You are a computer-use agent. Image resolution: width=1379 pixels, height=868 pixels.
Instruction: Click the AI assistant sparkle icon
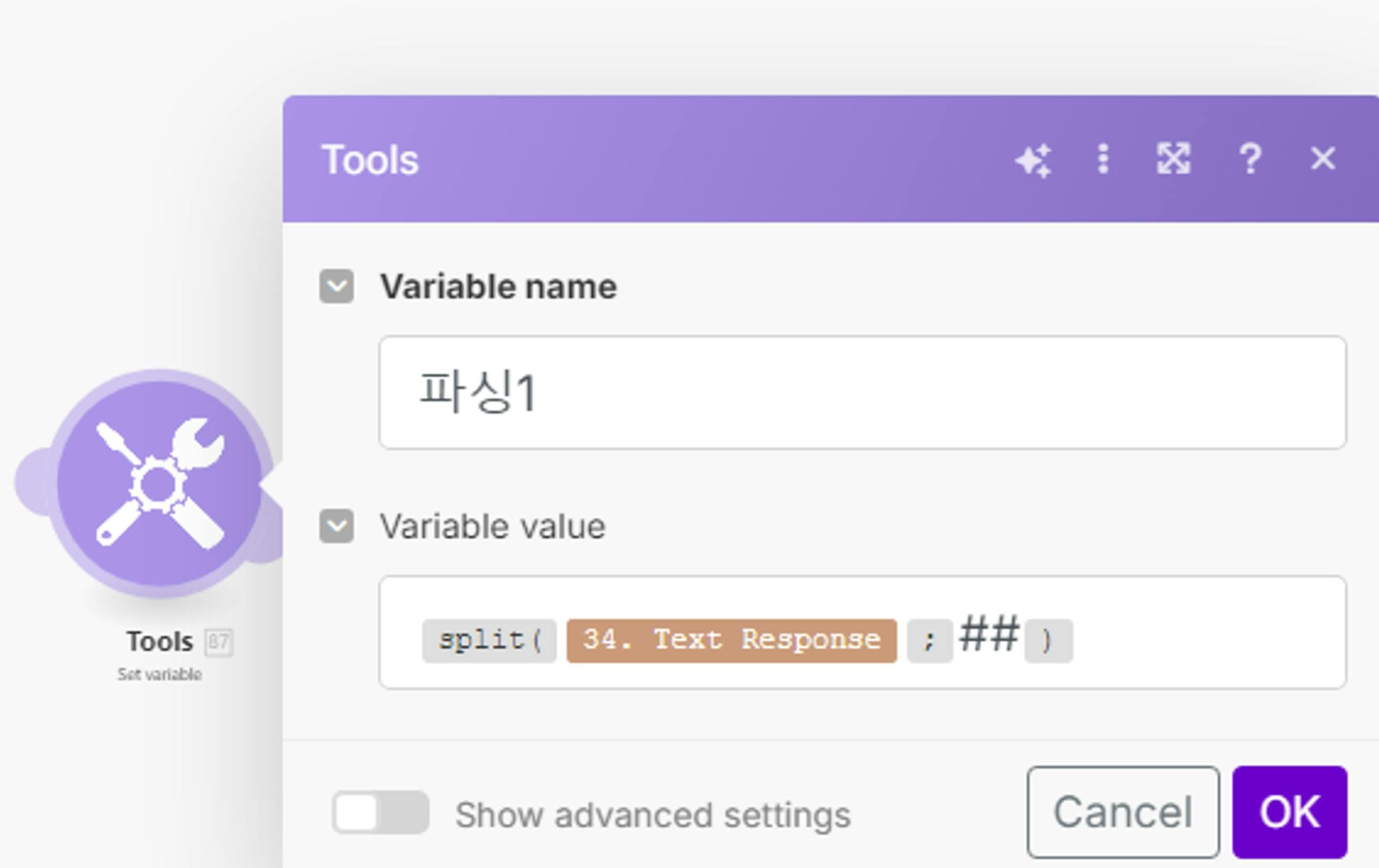[x=1033, y=160]
